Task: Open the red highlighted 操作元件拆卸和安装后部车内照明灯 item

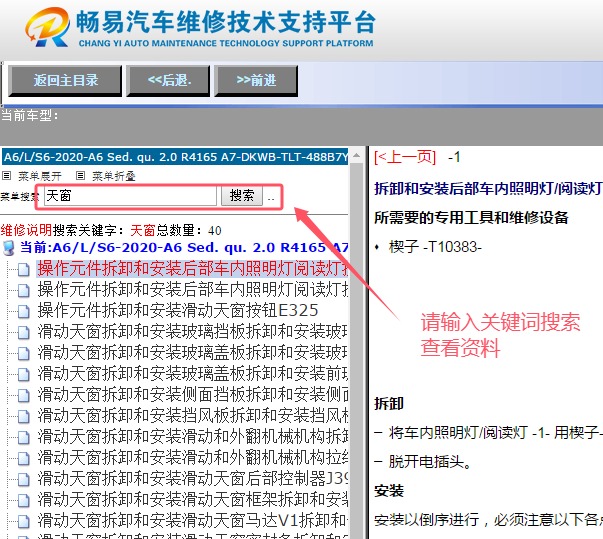Action: click(x=192, y=269)
